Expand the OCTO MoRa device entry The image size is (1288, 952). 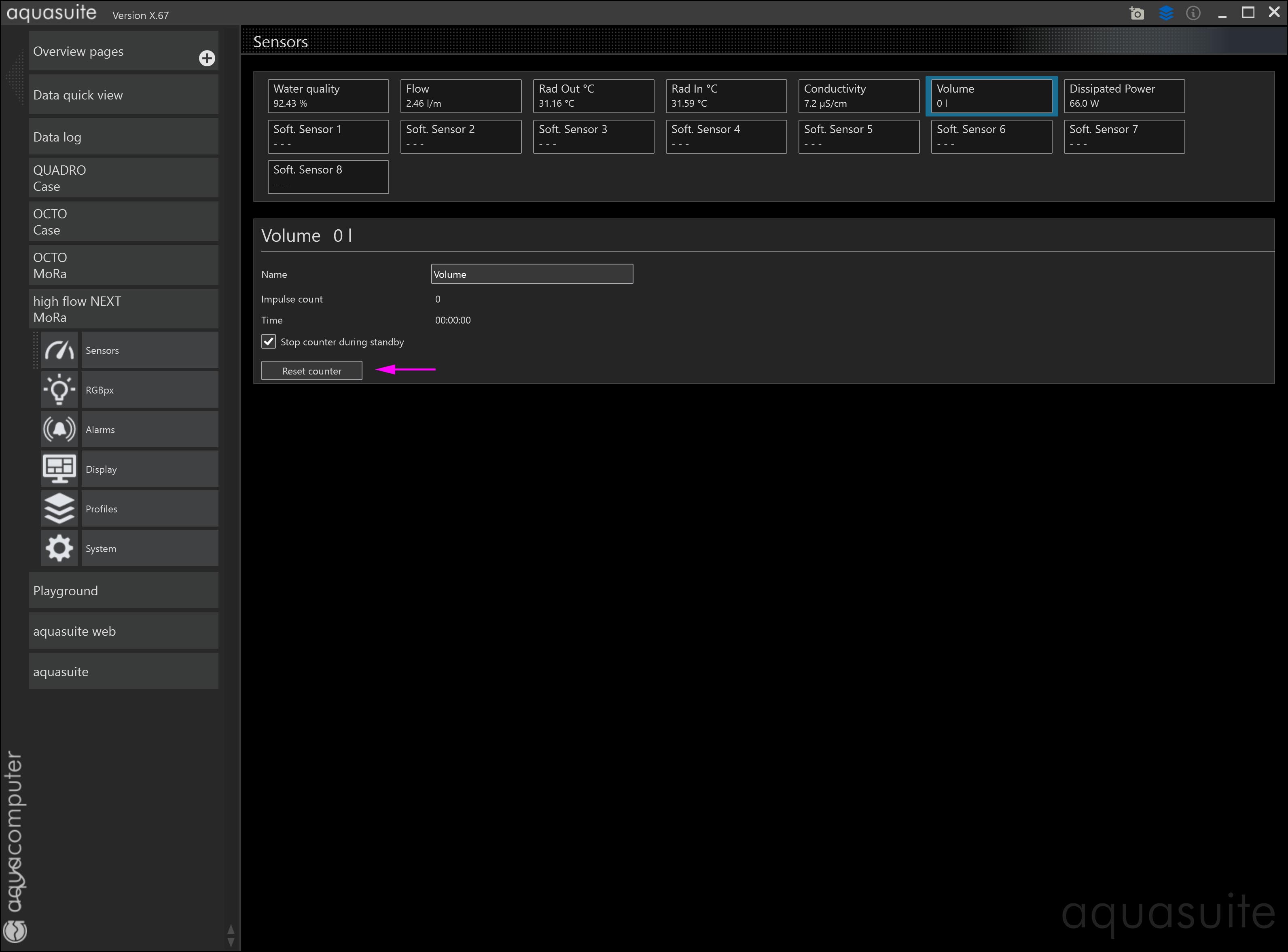pos(123,266)
